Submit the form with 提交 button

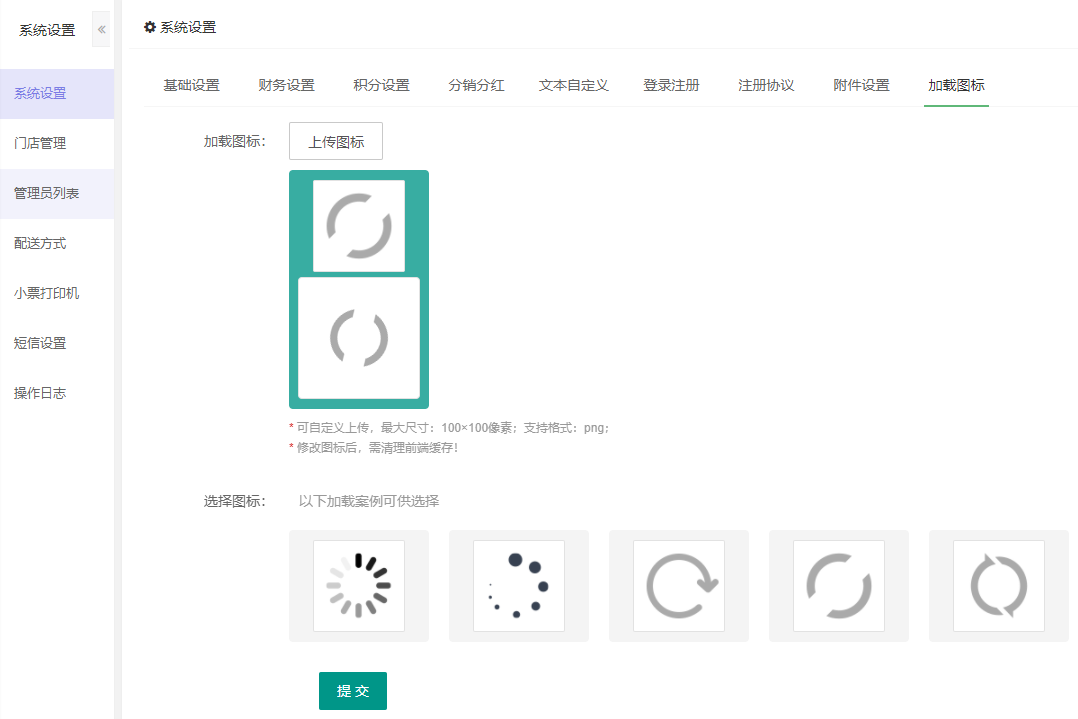[353, 691]
